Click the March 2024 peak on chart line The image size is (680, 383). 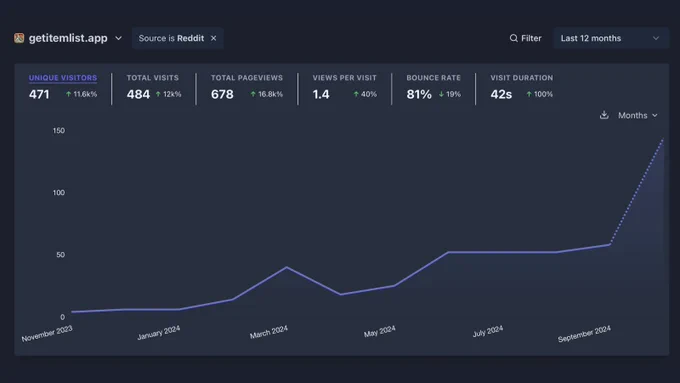pos(287,267)
